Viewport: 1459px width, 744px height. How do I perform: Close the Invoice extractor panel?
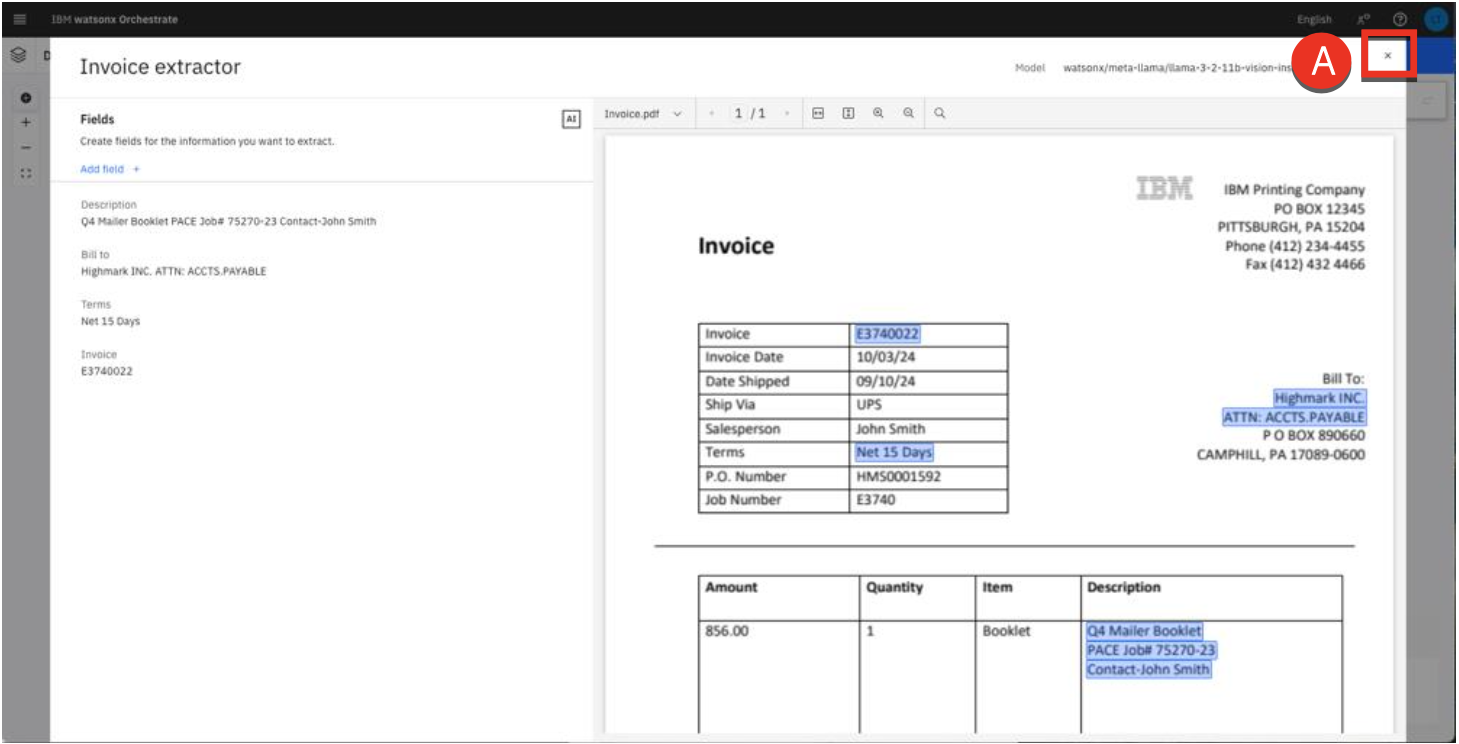(x=1387, y=56)
